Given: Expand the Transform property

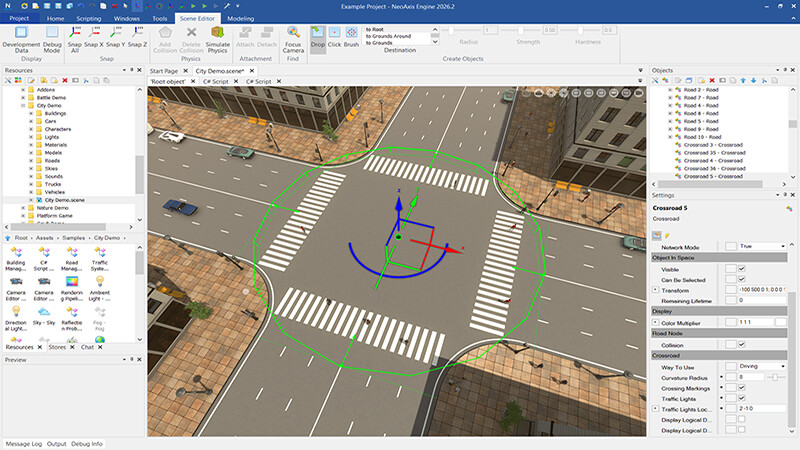Looking at the screenshot, I should (x=655, y=290).
